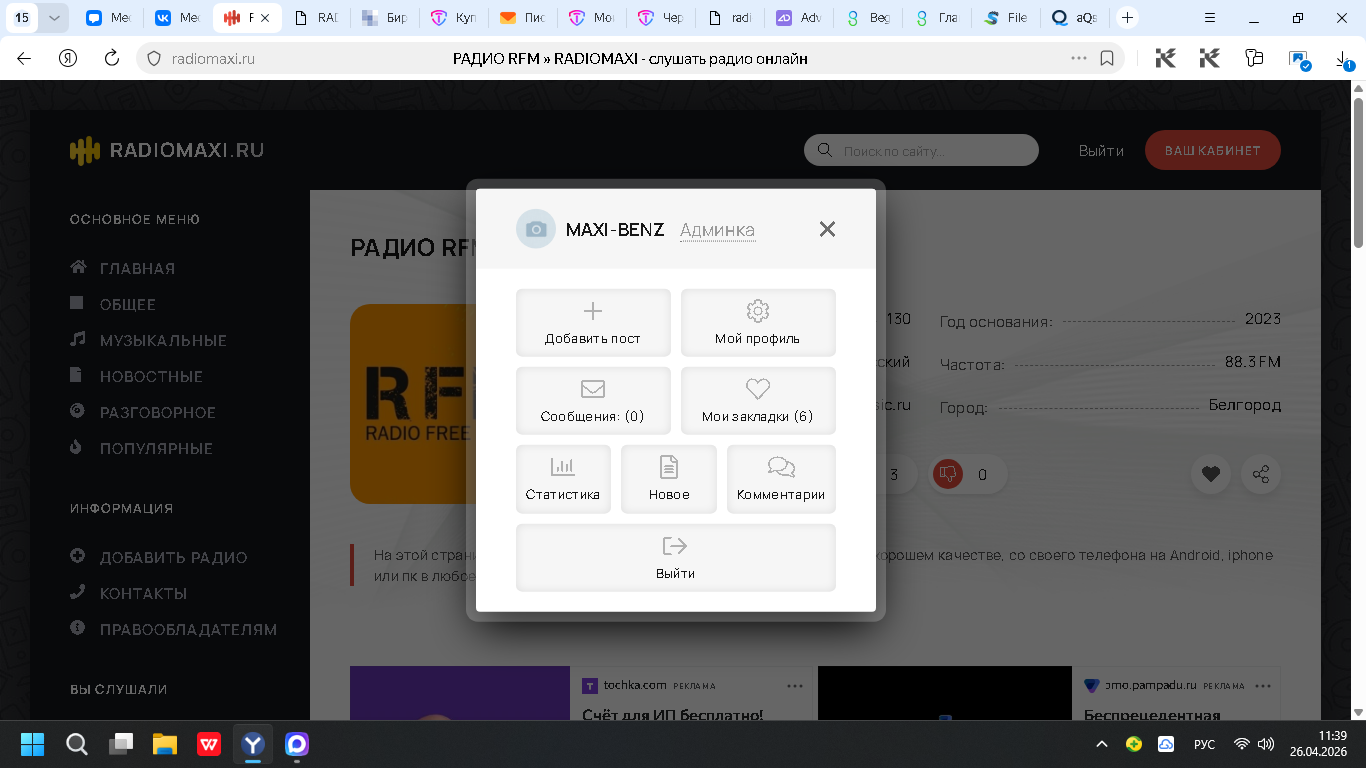Click the camera avatar icon beside MAXI-BENZ

(536, 229)
